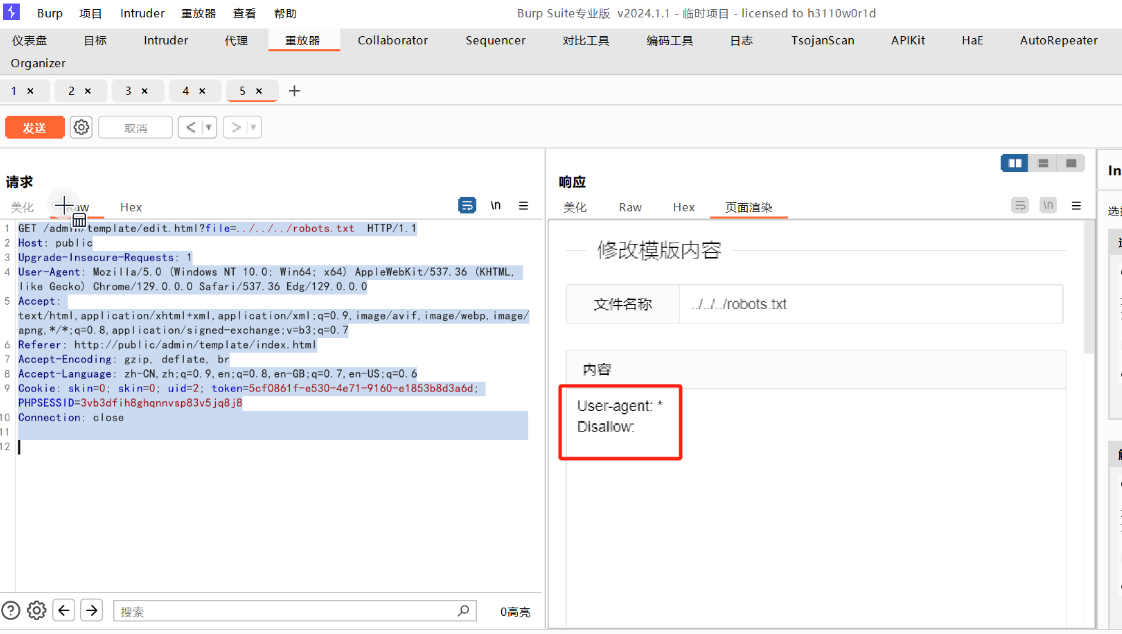Toggle word wrap in request editor
This screenshot has width=1122, height=634.
(x=467, y=206)
